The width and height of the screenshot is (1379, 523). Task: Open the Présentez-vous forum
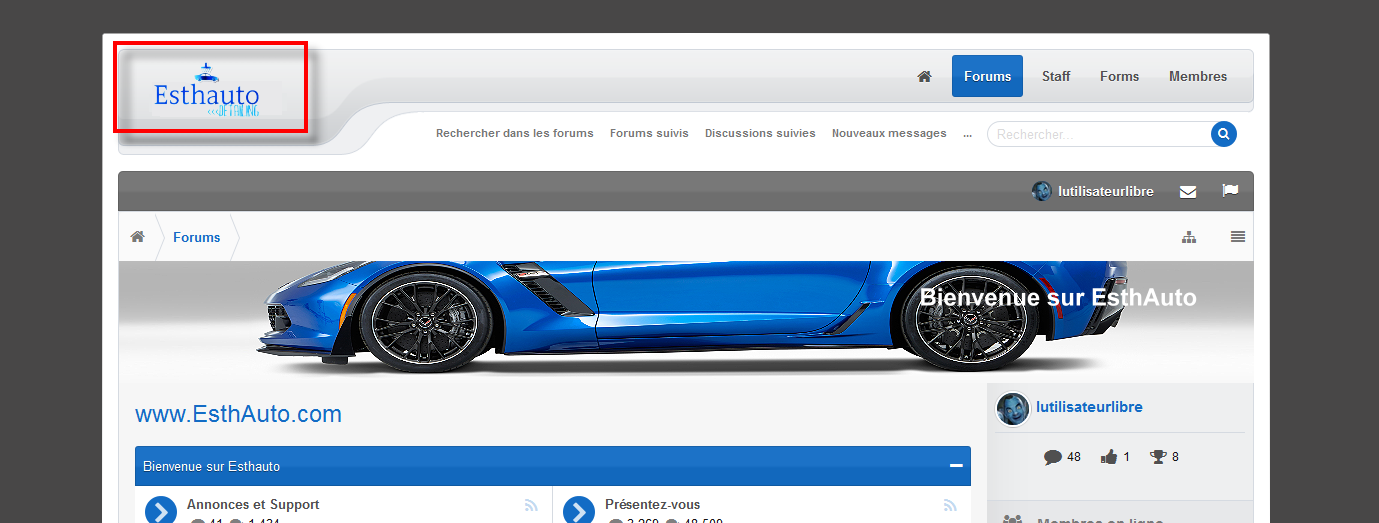[x=652, y=505]
